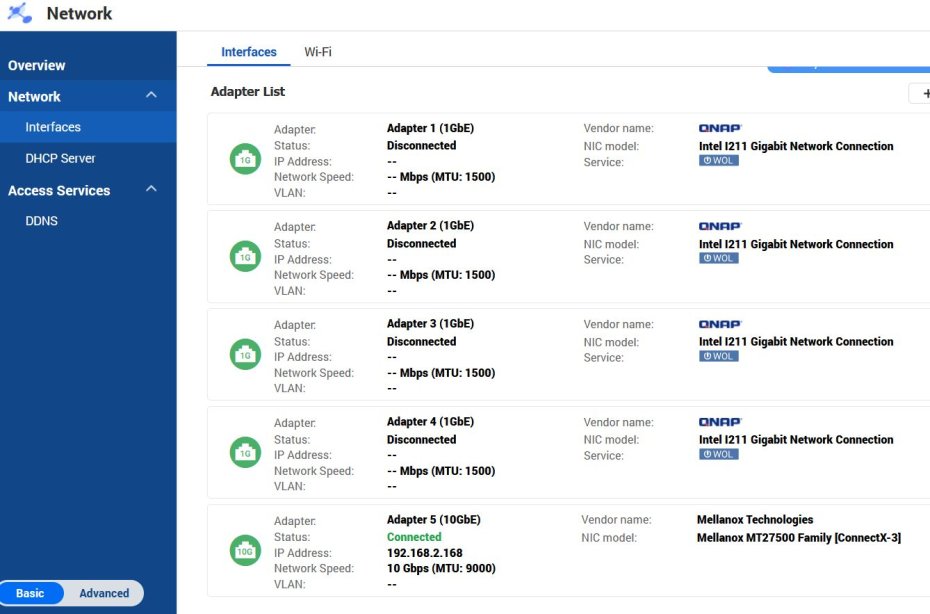
Task: Click the plus button beside Adapter List
Action: click(923, 93)
